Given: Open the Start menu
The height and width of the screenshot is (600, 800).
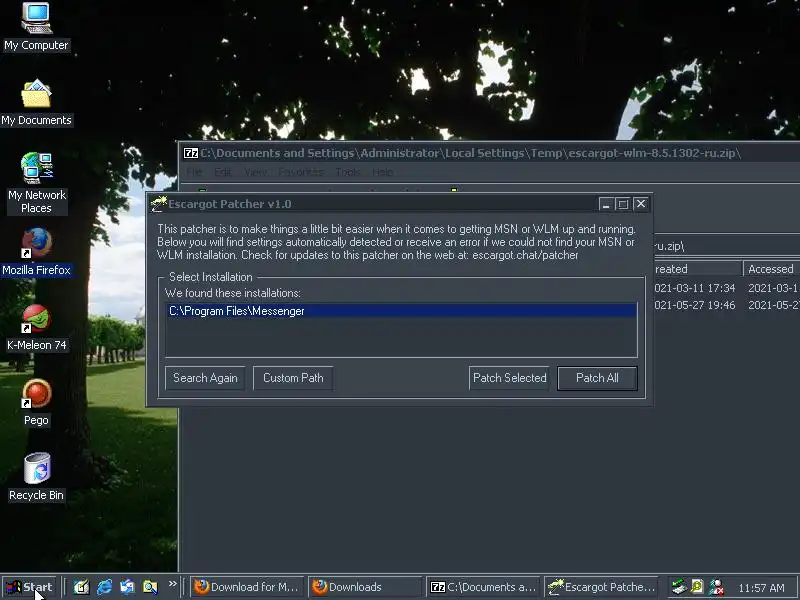Looking at the screenshot, I should pos(30,587).
